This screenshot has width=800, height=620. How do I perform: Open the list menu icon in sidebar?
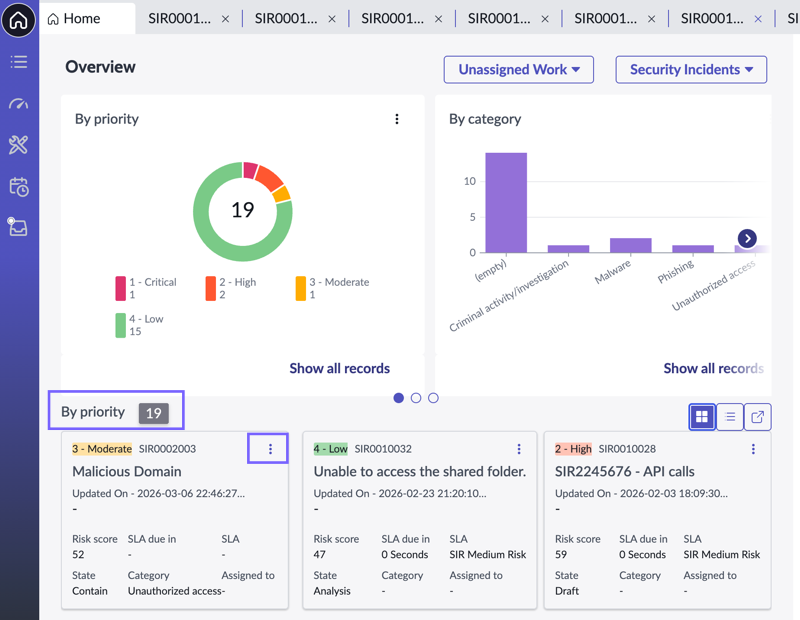point(19,62)
